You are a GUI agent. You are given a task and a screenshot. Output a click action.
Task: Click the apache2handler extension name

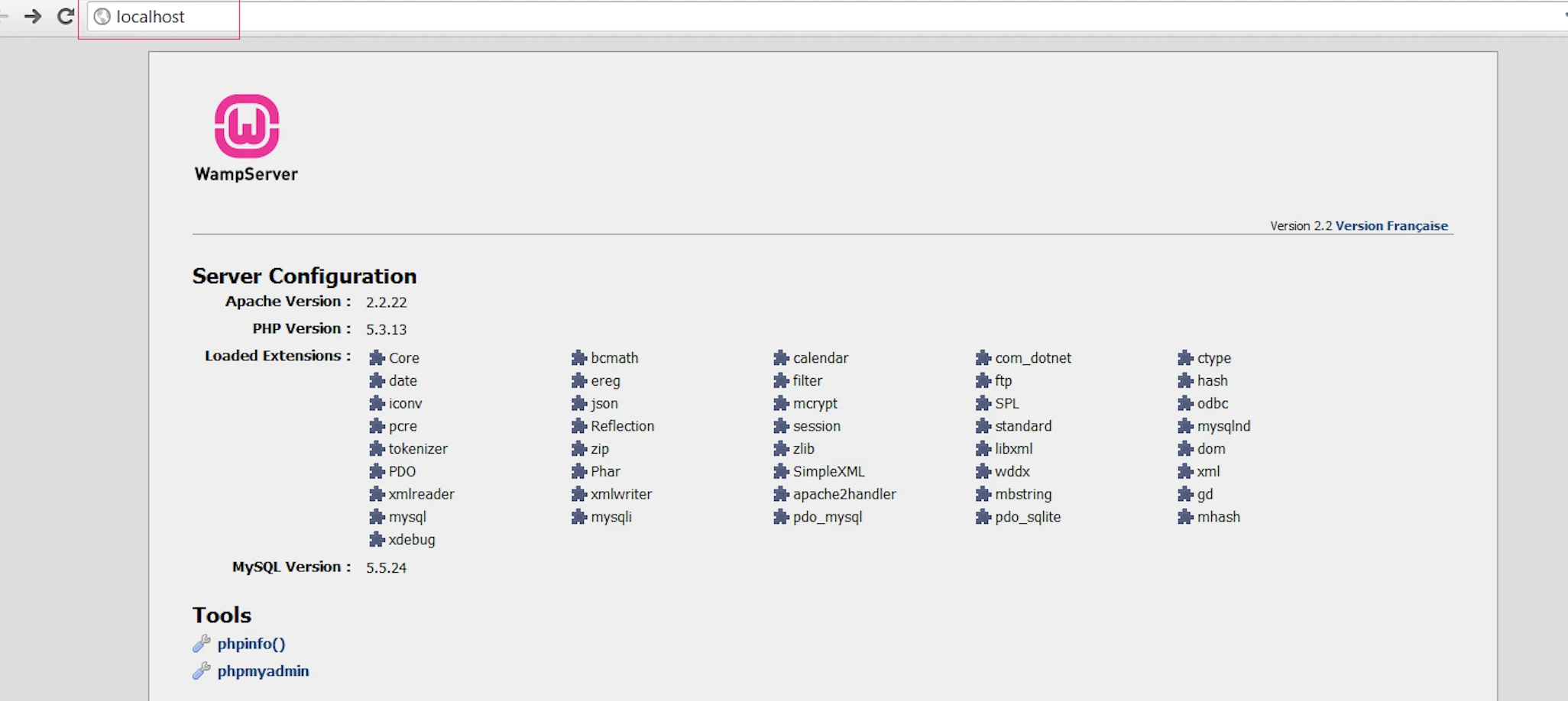click(844, 494)
